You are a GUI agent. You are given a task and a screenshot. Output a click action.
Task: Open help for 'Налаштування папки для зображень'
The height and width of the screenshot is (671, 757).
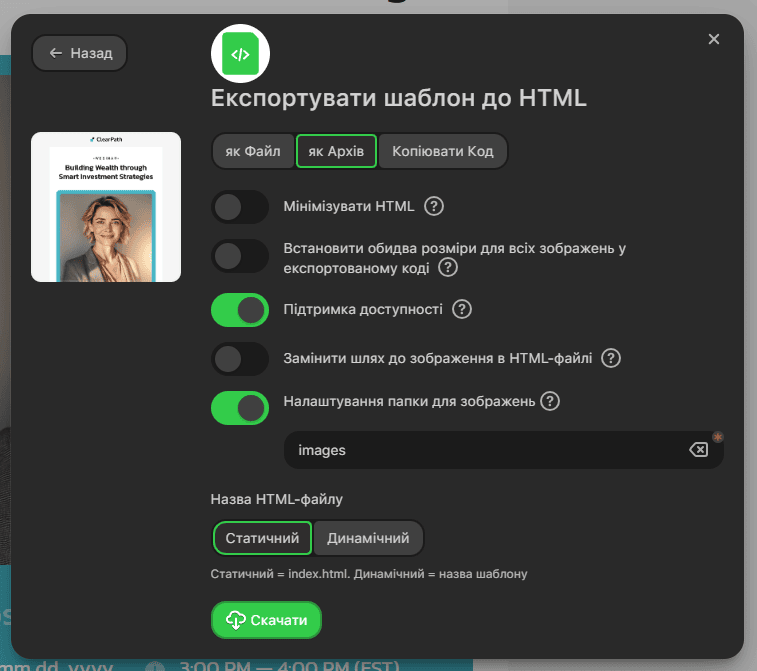(x=550, y=401)
